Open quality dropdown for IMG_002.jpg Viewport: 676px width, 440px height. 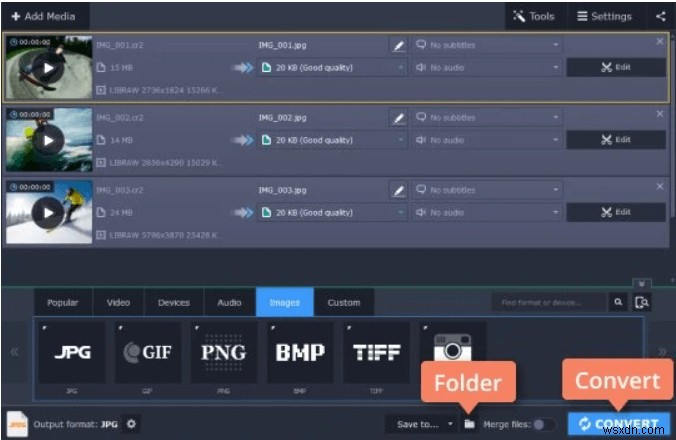pyautogui.click(x=332, y=140)
